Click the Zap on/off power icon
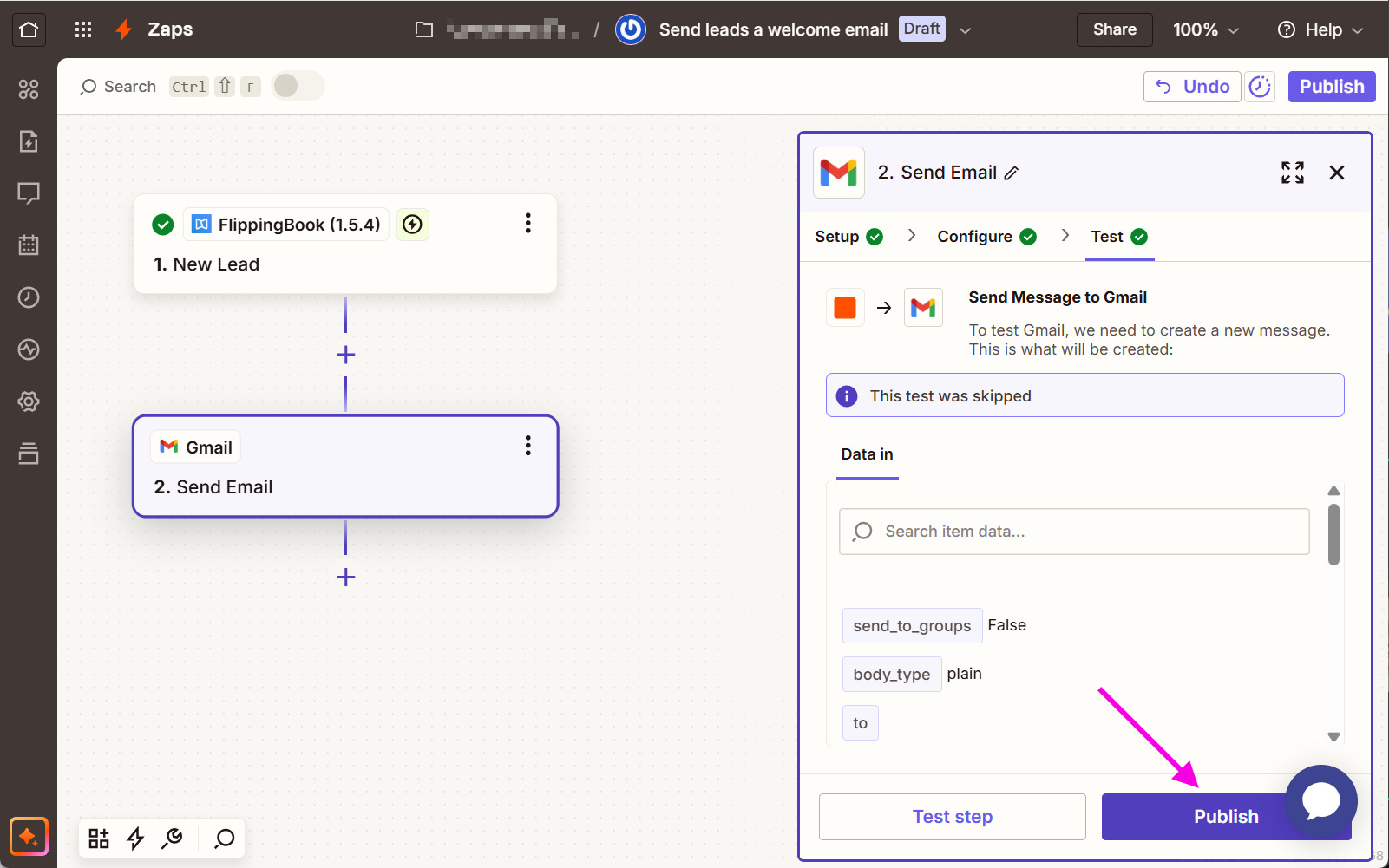 click(631, 29)
